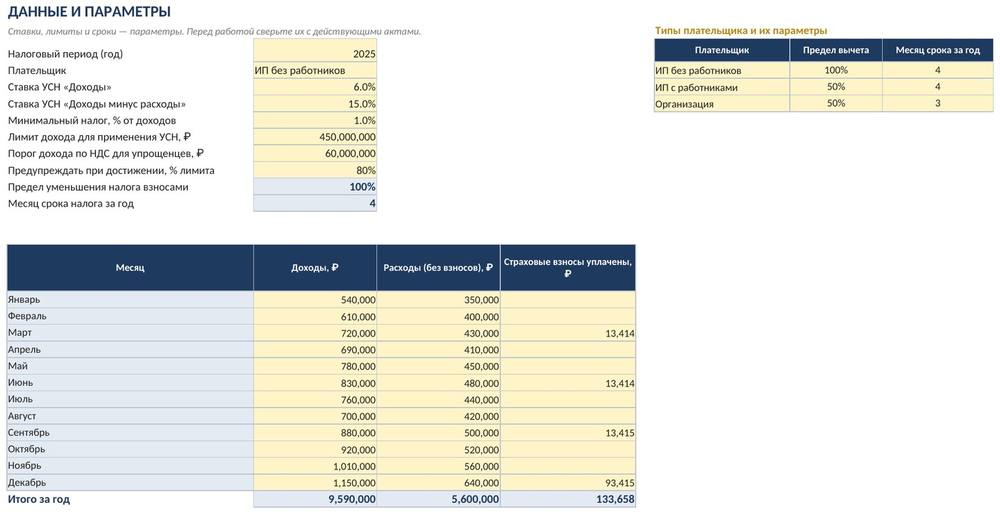
Task: Click April income cell 690,000
Action: (x=315, y=349)
